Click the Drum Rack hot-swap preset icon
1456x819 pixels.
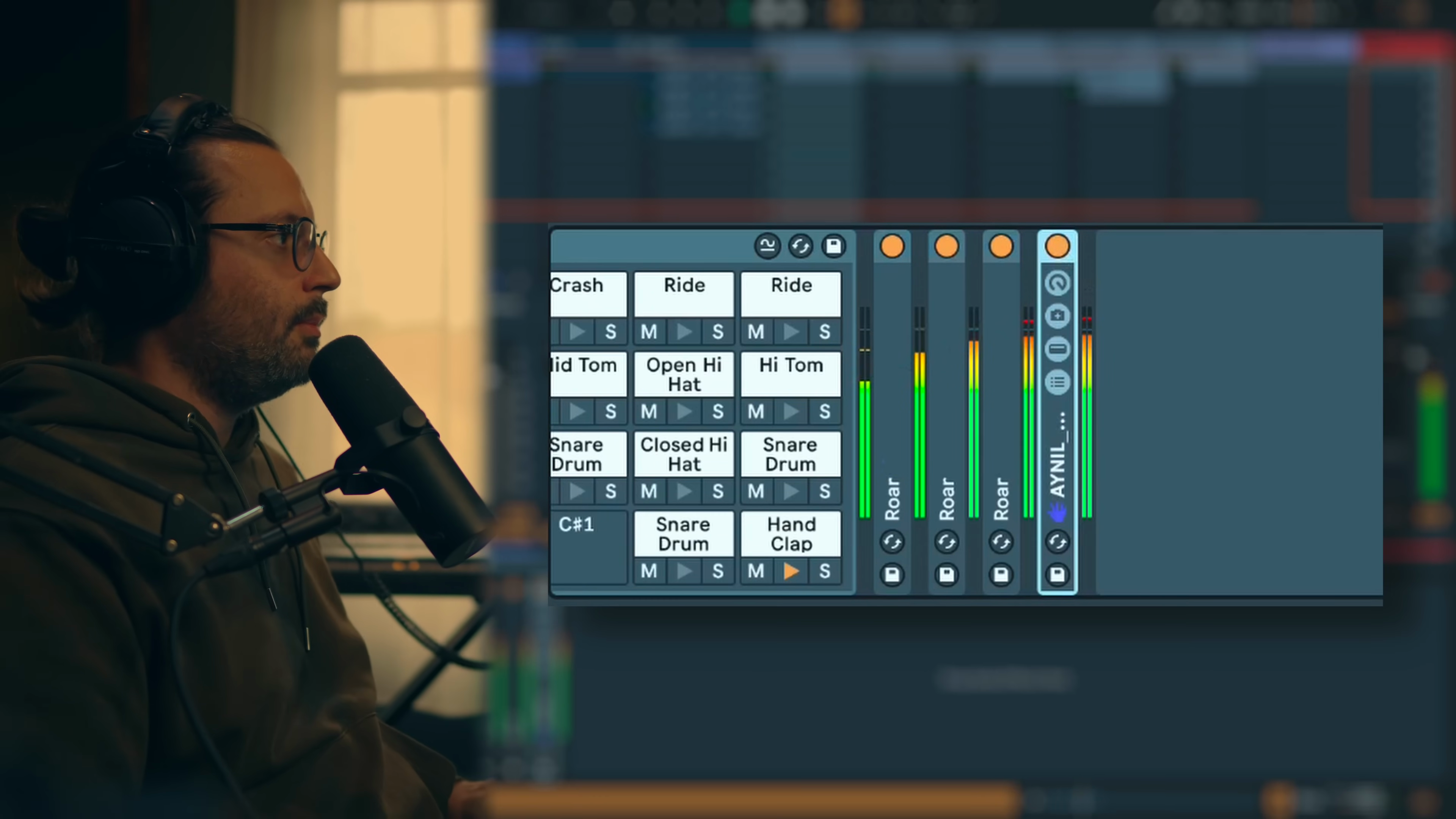click(800, 246)
